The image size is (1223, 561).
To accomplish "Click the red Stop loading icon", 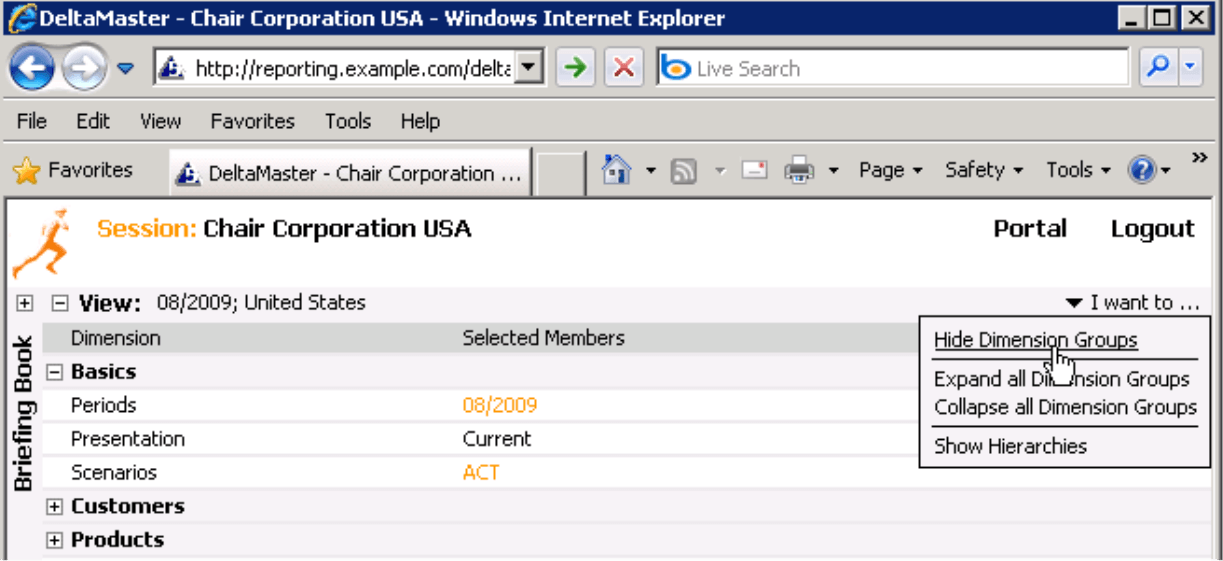I will click(x=624, y=69).
